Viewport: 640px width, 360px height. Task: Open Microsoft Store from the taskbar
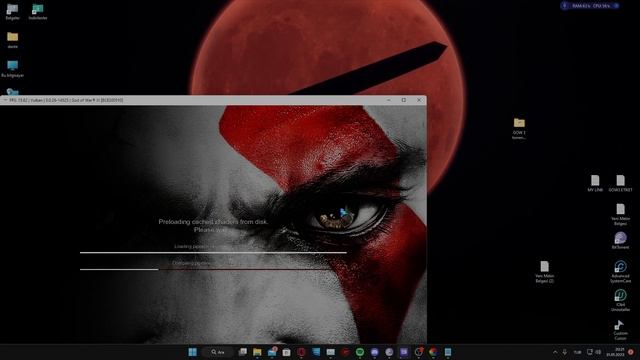(x=287, y=352)
